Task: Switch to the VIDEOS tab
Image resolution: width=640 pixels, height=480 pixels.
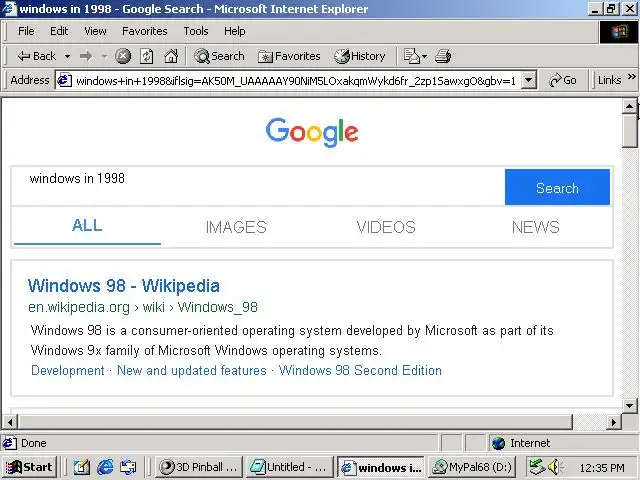Action: 386,227
